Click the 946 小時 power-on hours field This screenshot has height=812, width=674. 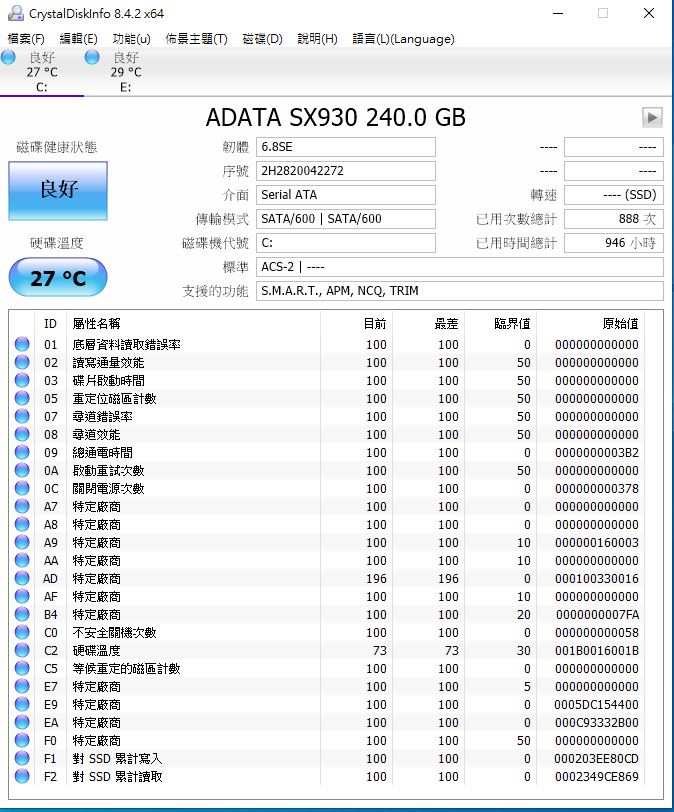point(613,243)
